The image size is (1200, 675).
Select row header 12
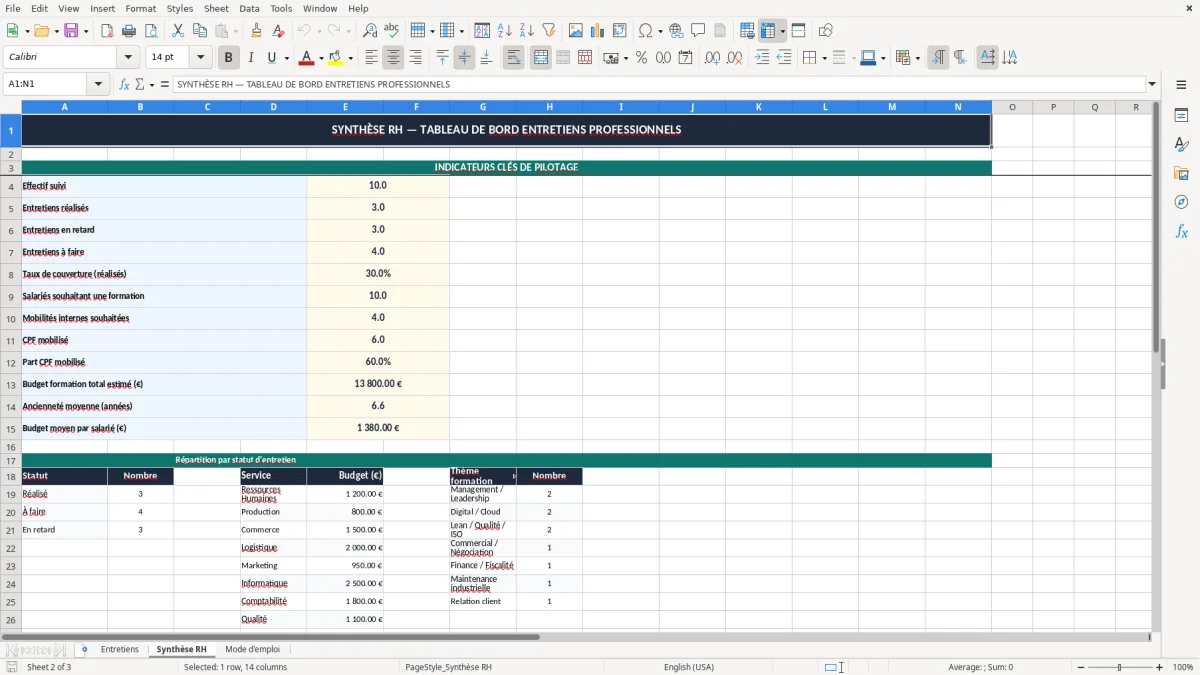[11, 362]
